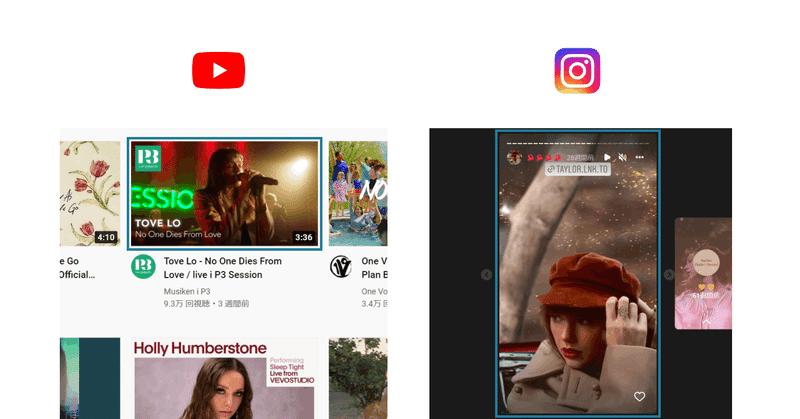The width and height of the screenshot is (800, 419).
Task: Click the segmented story progress bar
Action: 578,143
